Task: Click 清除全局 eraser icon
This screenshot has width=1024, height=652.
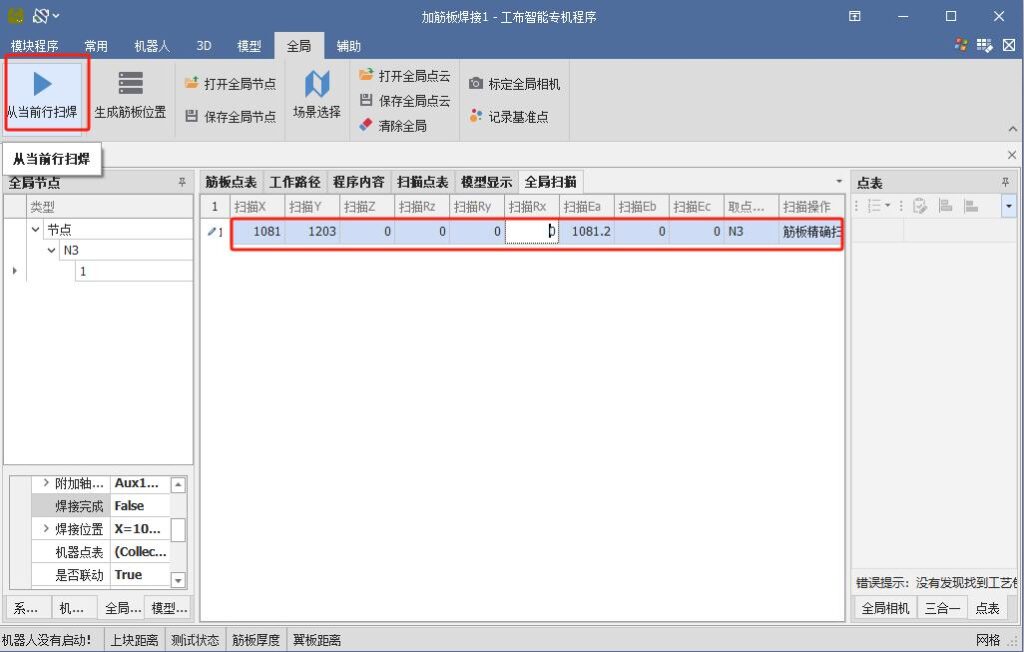Action: point(366,126)
